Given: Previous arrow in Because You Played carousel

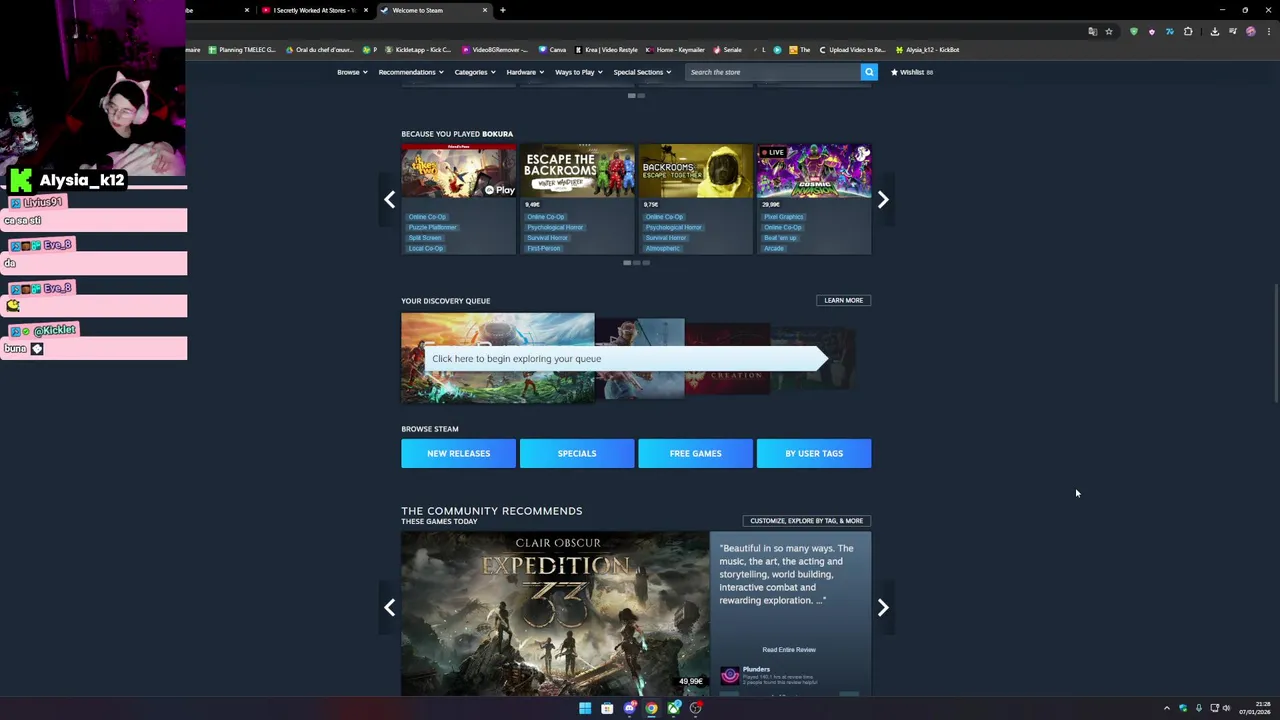Looking at the screenshot, I should pos(389,200).
